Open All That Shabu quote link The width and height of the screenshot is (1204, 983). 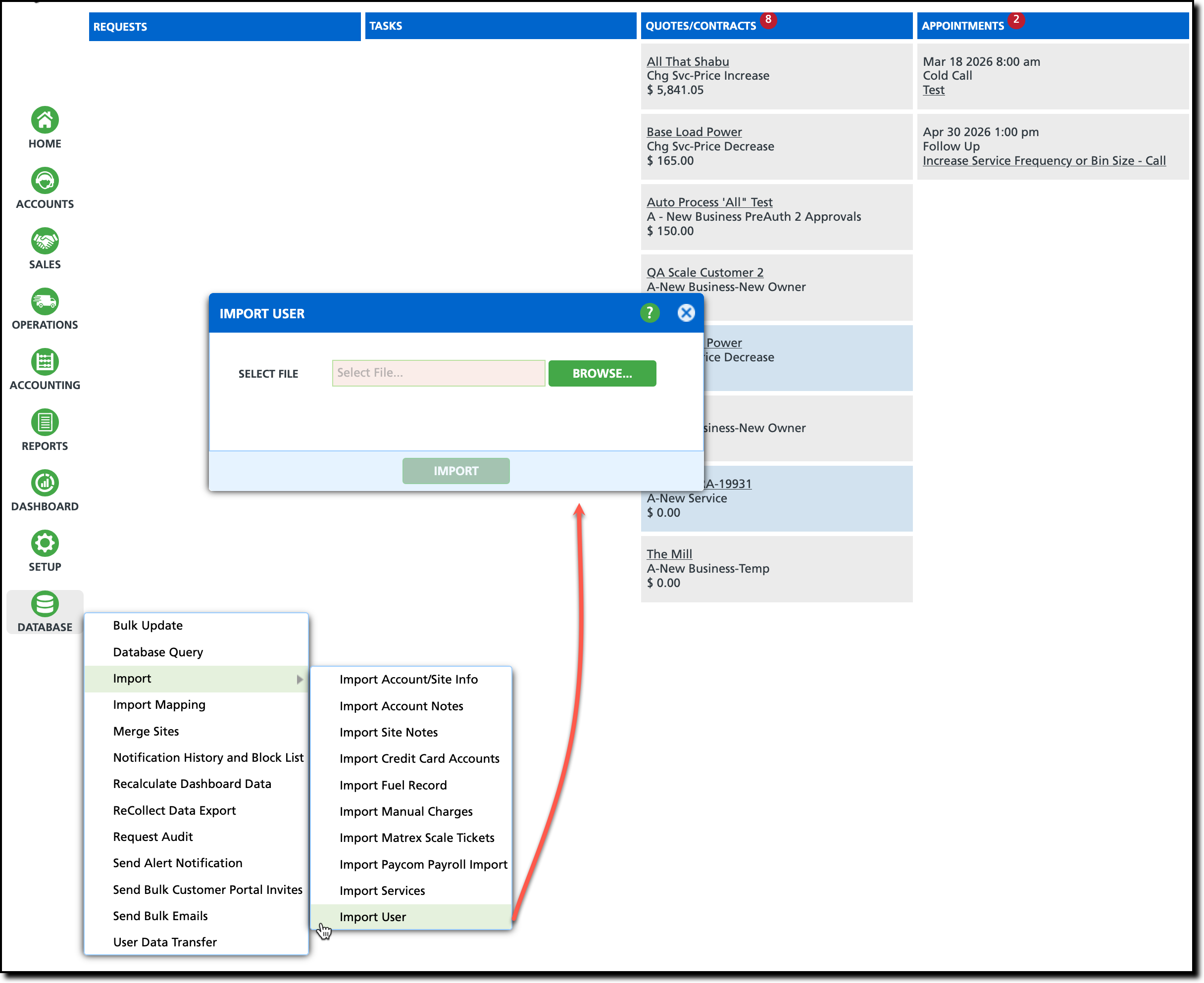click(688, 61)
